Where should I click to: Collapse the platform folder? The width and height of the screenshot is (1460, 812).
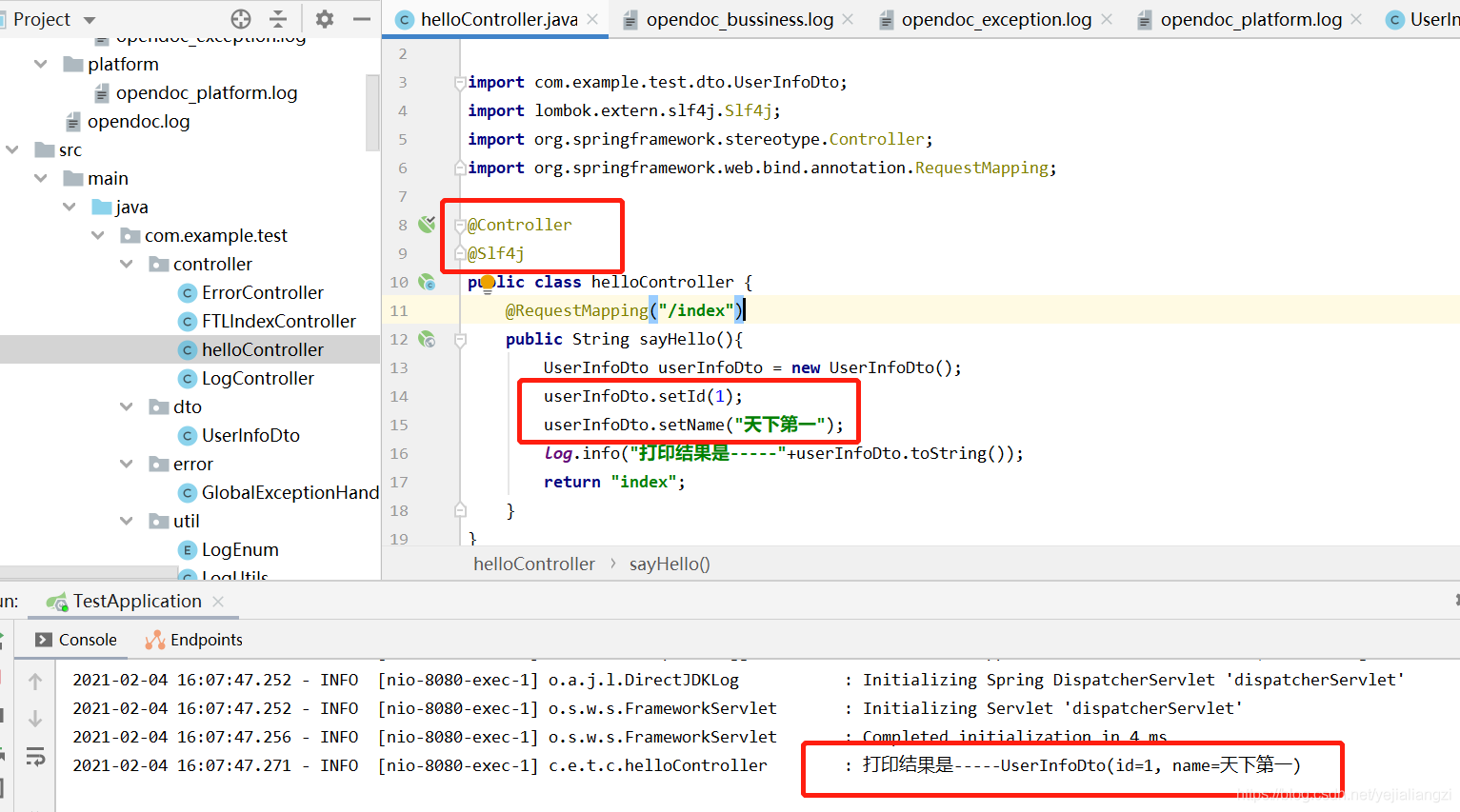(40, 64)
